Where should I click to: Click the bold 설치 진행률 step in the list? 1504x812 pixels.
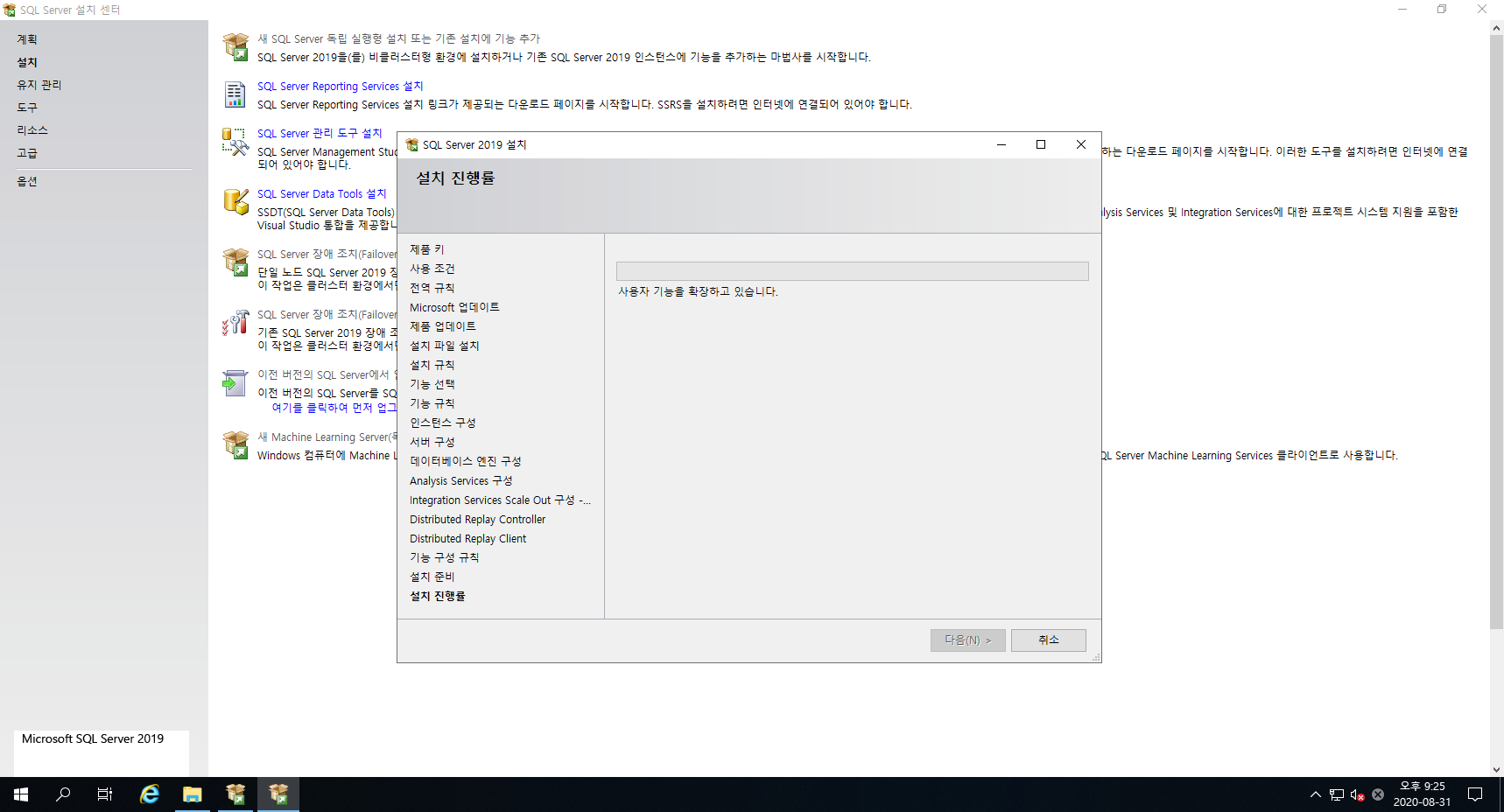[x=438, y=596]
